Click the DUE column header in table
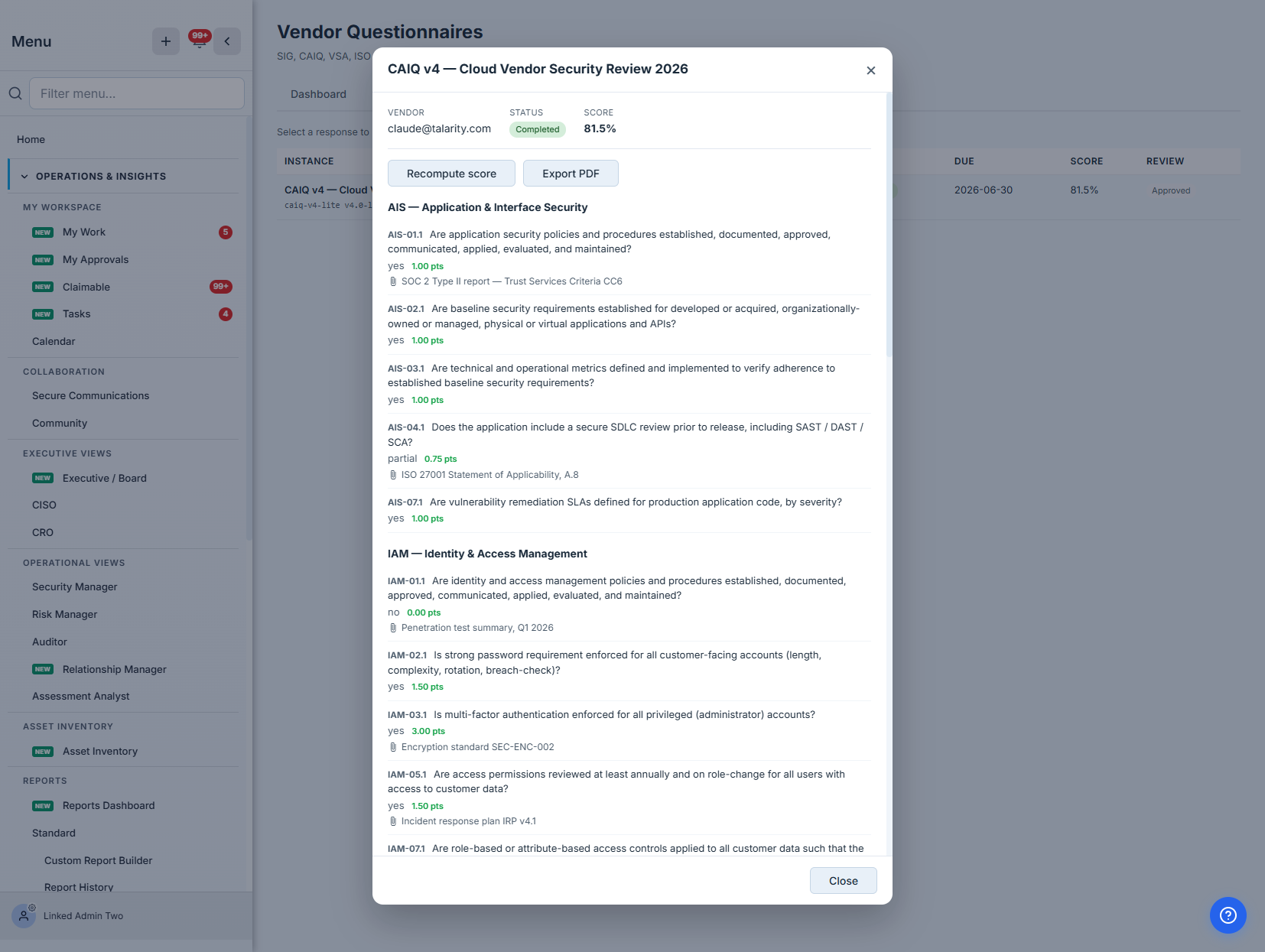The image size is (1265, 952). (x=964, y=161)
